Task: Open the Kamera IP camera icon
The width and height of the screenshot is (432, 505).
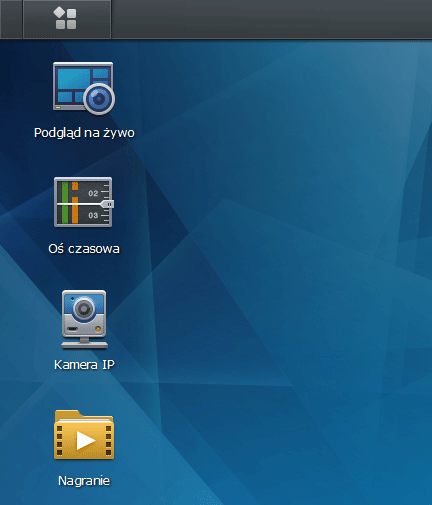Action: pyautogui.click(x=84, y=319)
